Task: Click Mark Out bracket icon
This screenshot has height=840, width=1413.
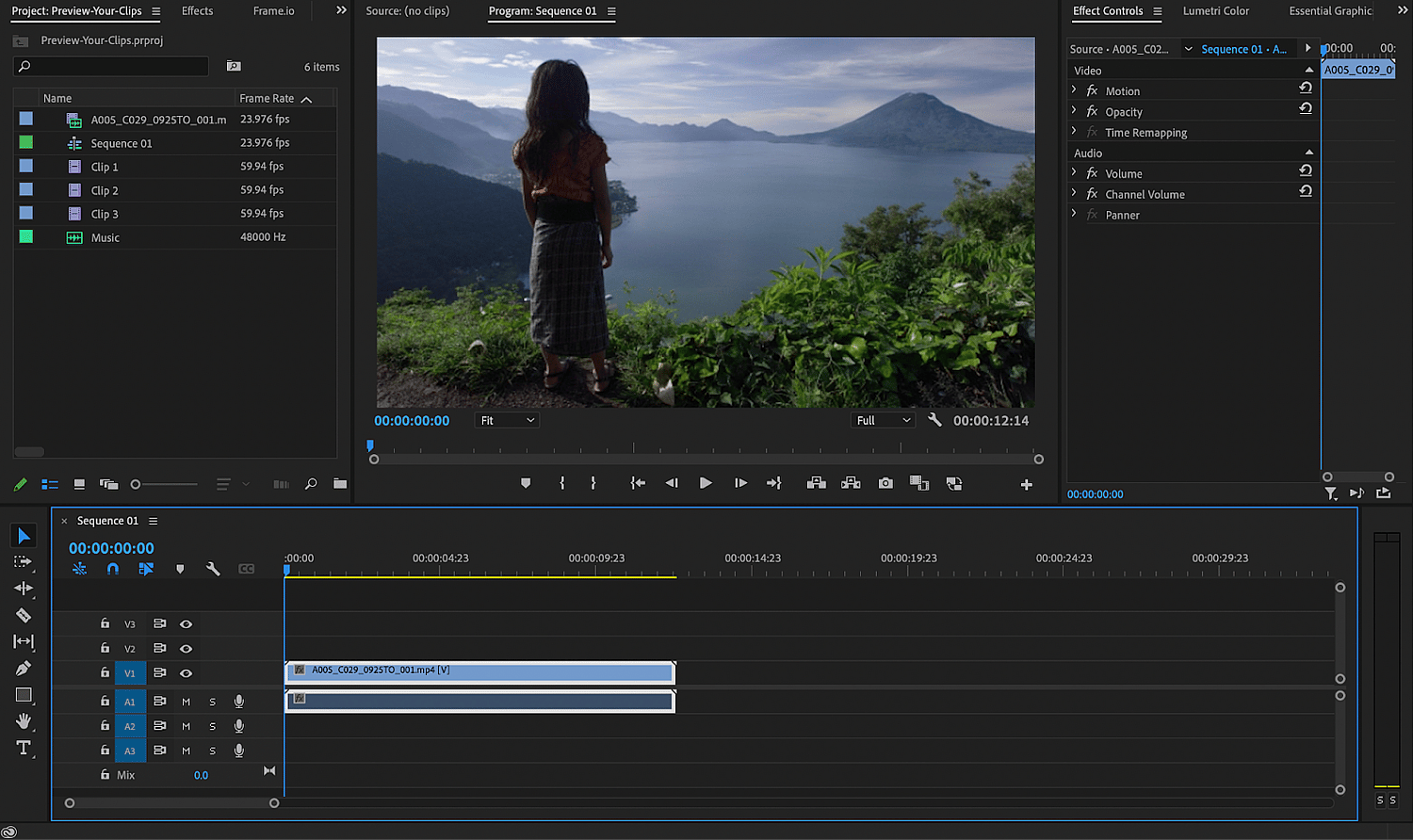Action: pos(593,483)
